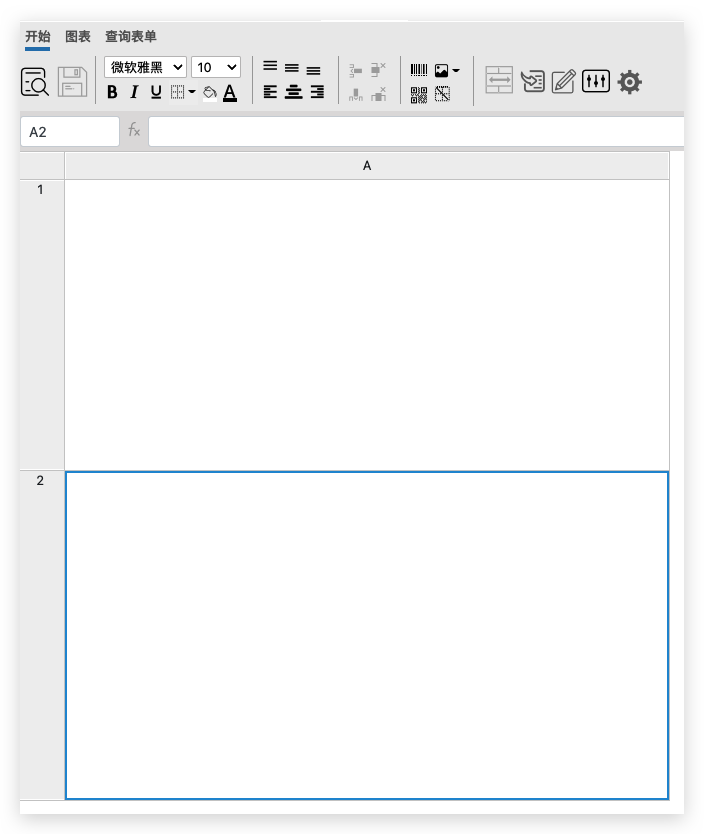Click the delete column icon
The height and width of the screenshot is (834, 704).
[x=378, y=94]
